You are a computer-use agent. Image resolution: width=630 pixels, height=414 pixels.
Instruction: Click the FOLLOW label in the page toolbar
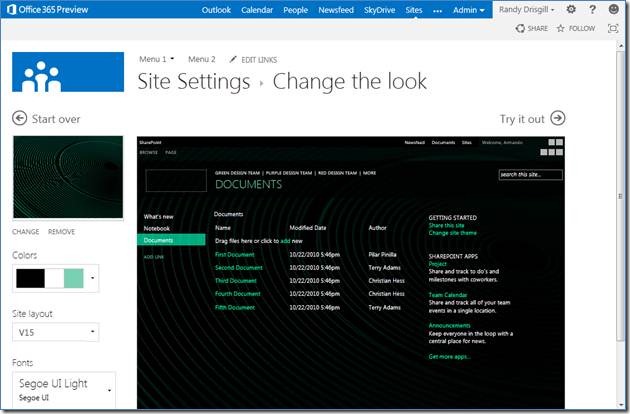point(582,29)
